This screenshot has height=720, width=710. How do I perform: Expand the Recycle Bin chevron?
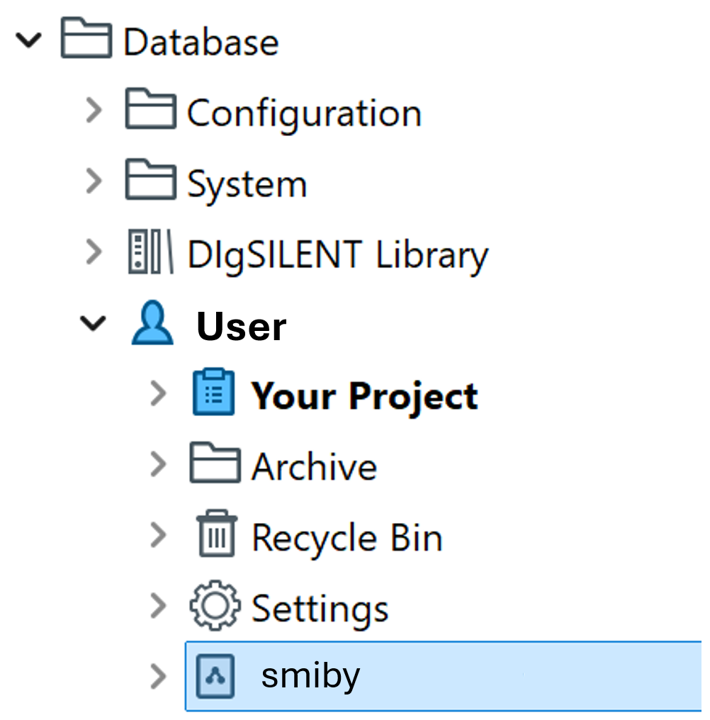[x=157, y=537]
